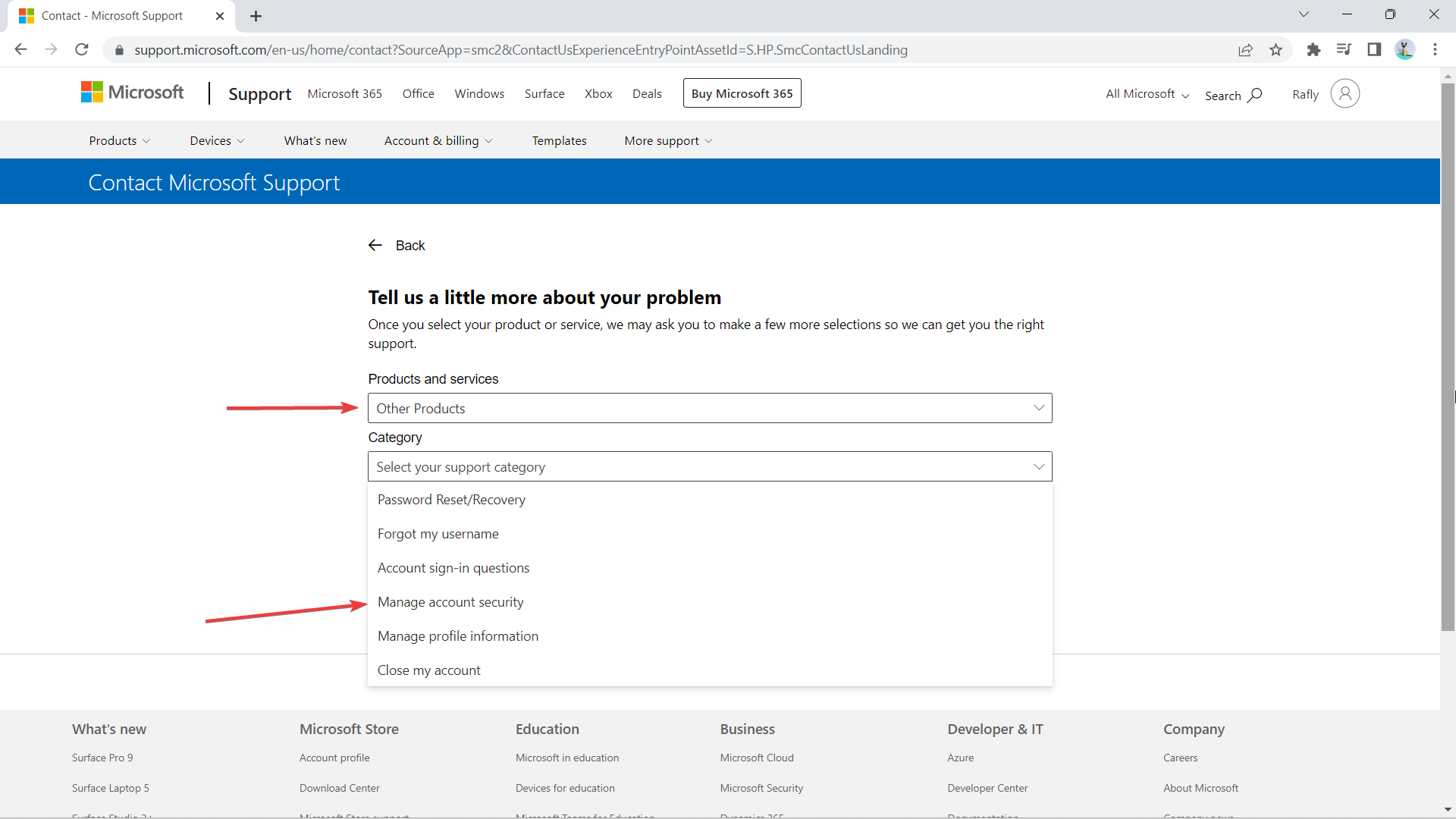Viewport: 1456px width, 819px height.
Task: Open the Chrome profile avatar
Action: tap(1404, 50)
